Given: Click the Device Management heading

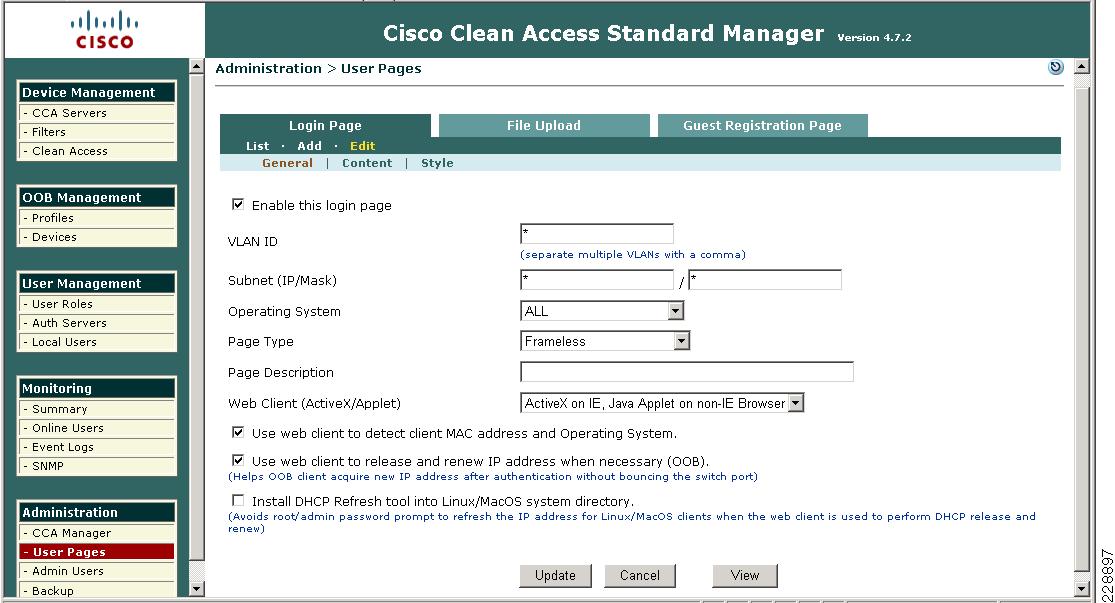Looking at the screenshot, I should [x=97, y=92].
